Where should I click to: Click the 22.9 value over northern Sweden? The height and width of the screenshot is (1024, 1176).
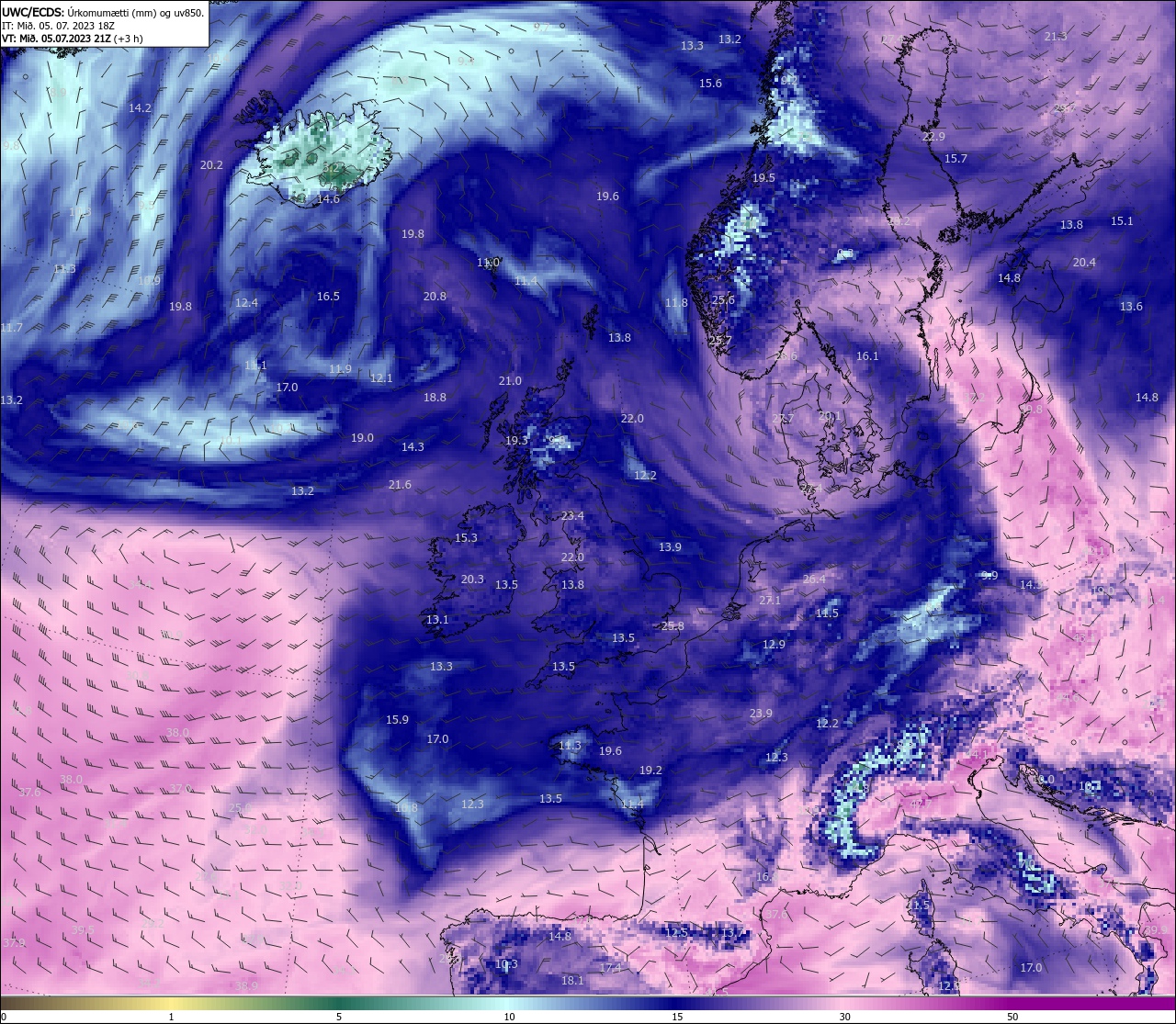pos(933,137)
